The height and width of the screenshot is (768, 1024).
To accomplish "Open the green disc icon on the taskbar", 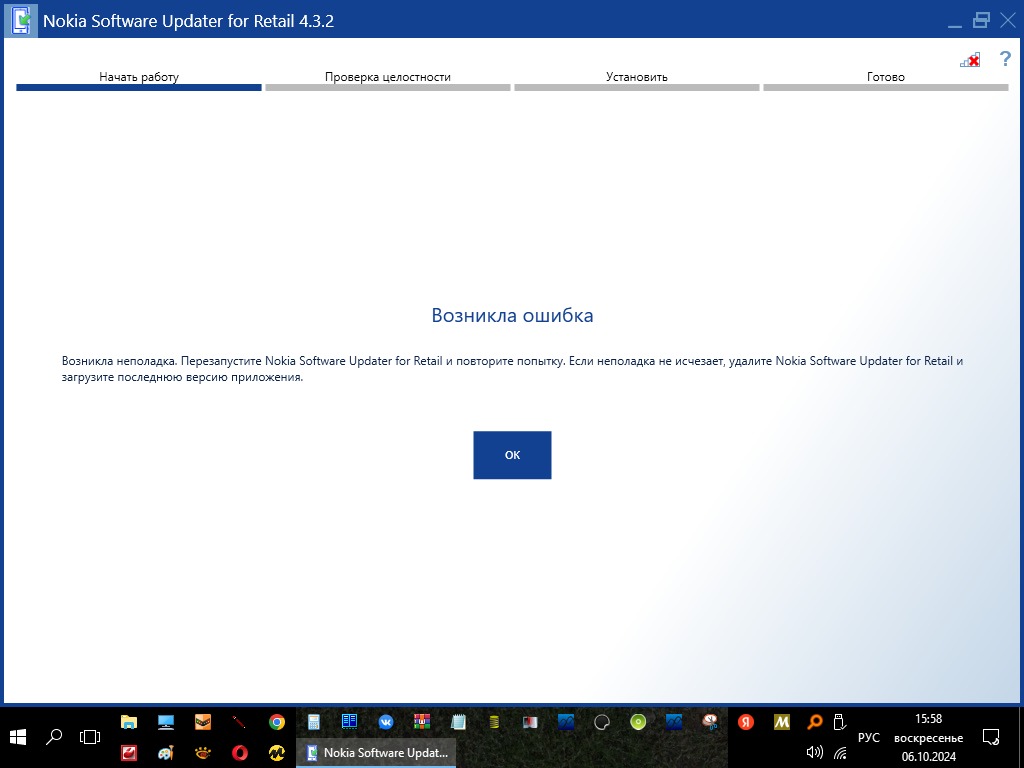I will point(638,722).
